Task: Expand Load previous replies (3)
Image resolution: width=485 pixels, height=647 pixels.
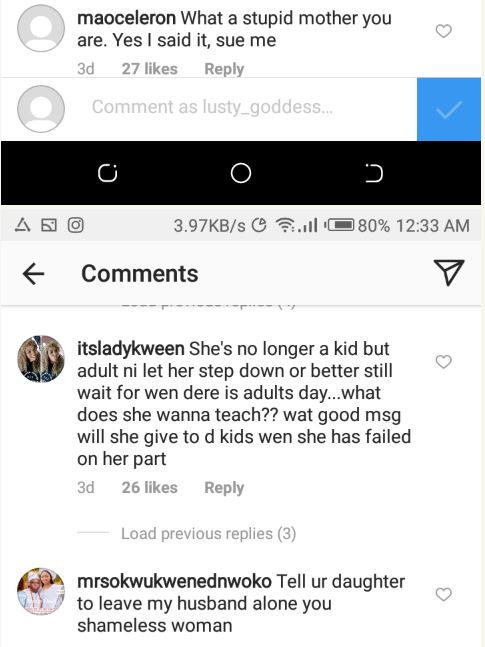Action: [x=208, y=534]
